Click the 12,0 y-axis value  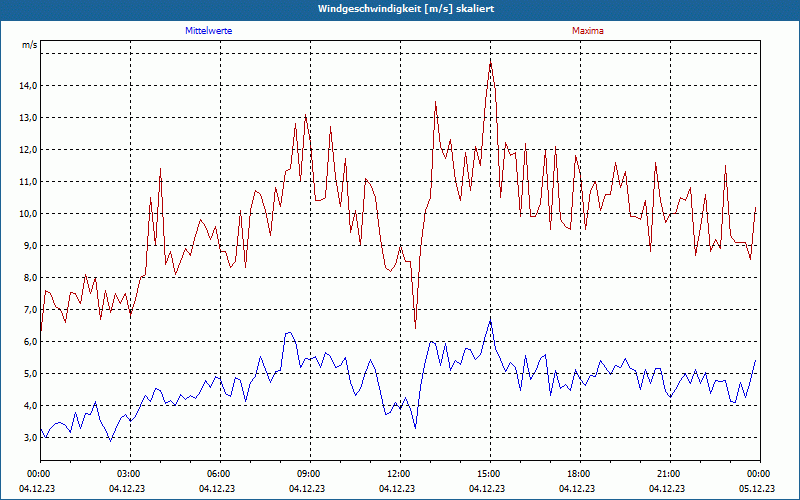click(29, 150)
